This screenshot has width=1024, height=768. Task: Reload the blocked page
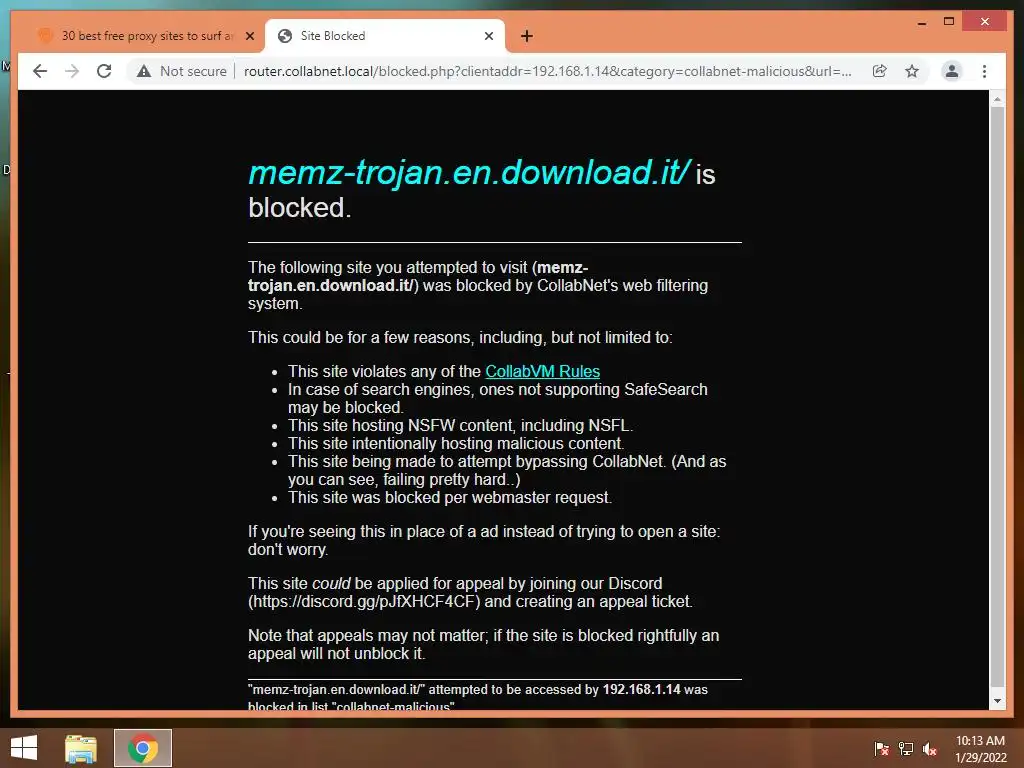click(104, 71)
